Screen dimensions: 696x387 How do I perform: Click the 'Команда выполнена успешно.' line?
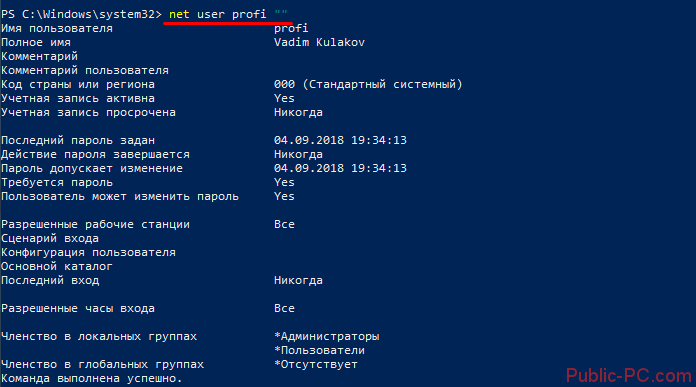tap(91, 379)
